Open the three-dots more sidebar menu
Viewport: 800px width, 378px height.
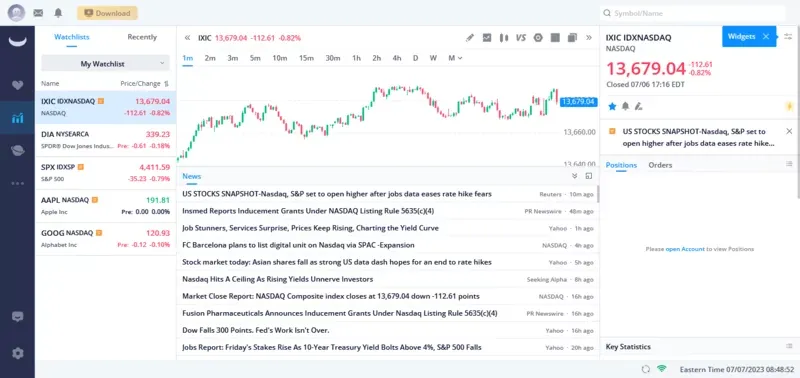[x=17, y=183]
